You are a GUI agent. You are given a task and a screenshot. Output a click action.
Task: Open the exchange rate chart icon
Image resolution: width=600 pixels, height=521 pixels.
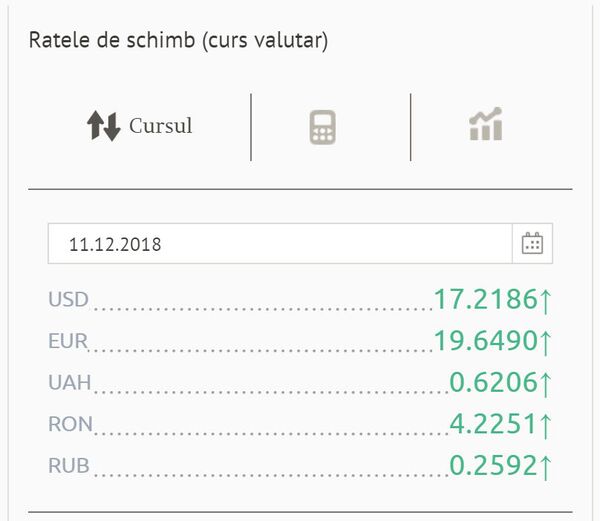click(486, 124)
